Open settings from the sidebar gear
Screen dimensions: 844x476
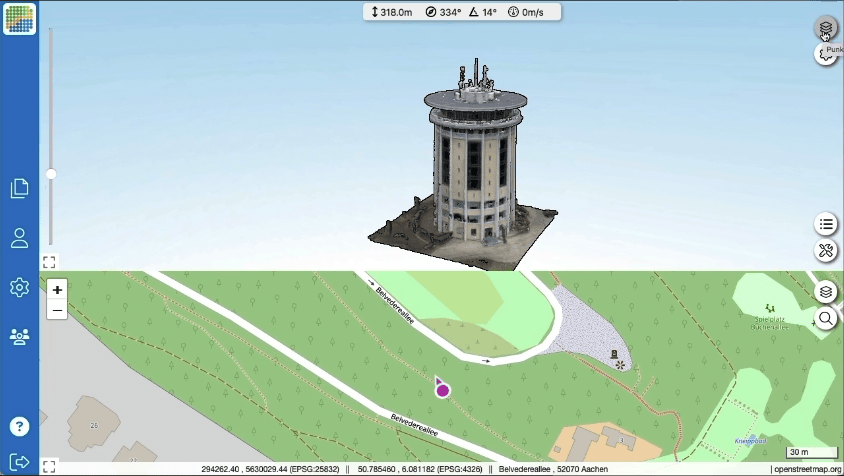coord(19,288)
